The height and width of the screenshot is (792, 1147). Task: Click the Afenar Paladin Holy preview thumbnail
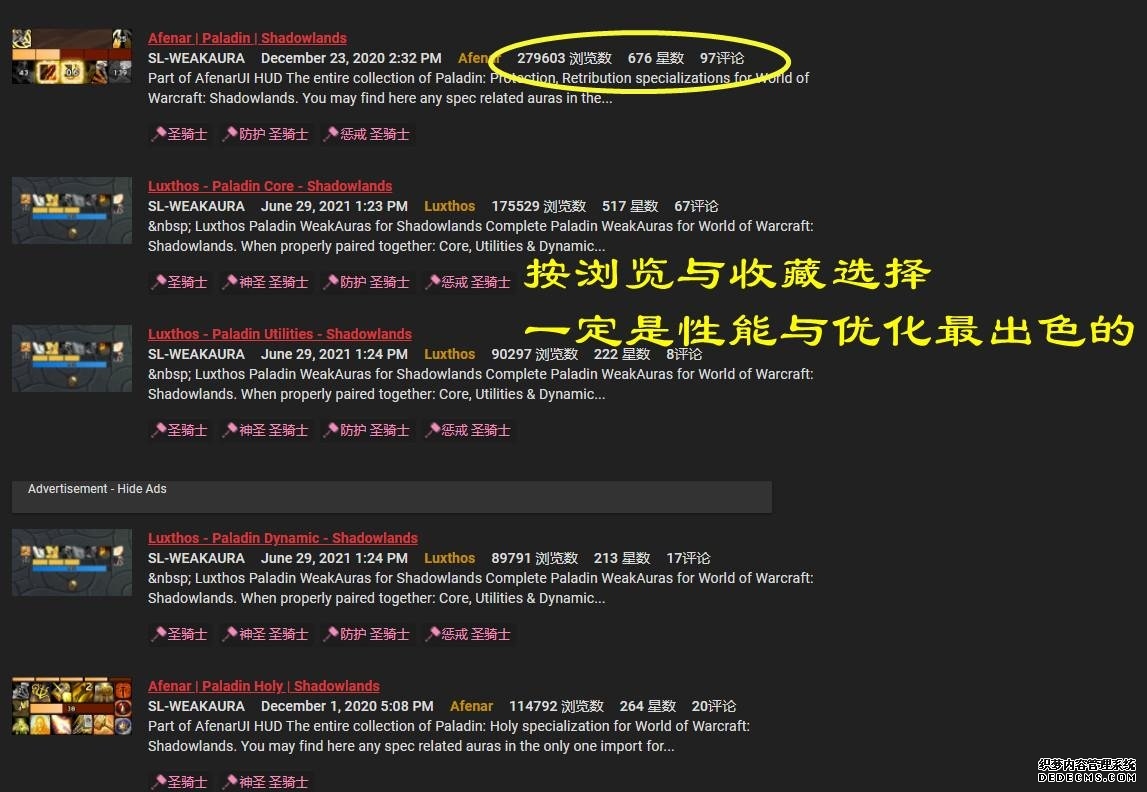[72, 707]
